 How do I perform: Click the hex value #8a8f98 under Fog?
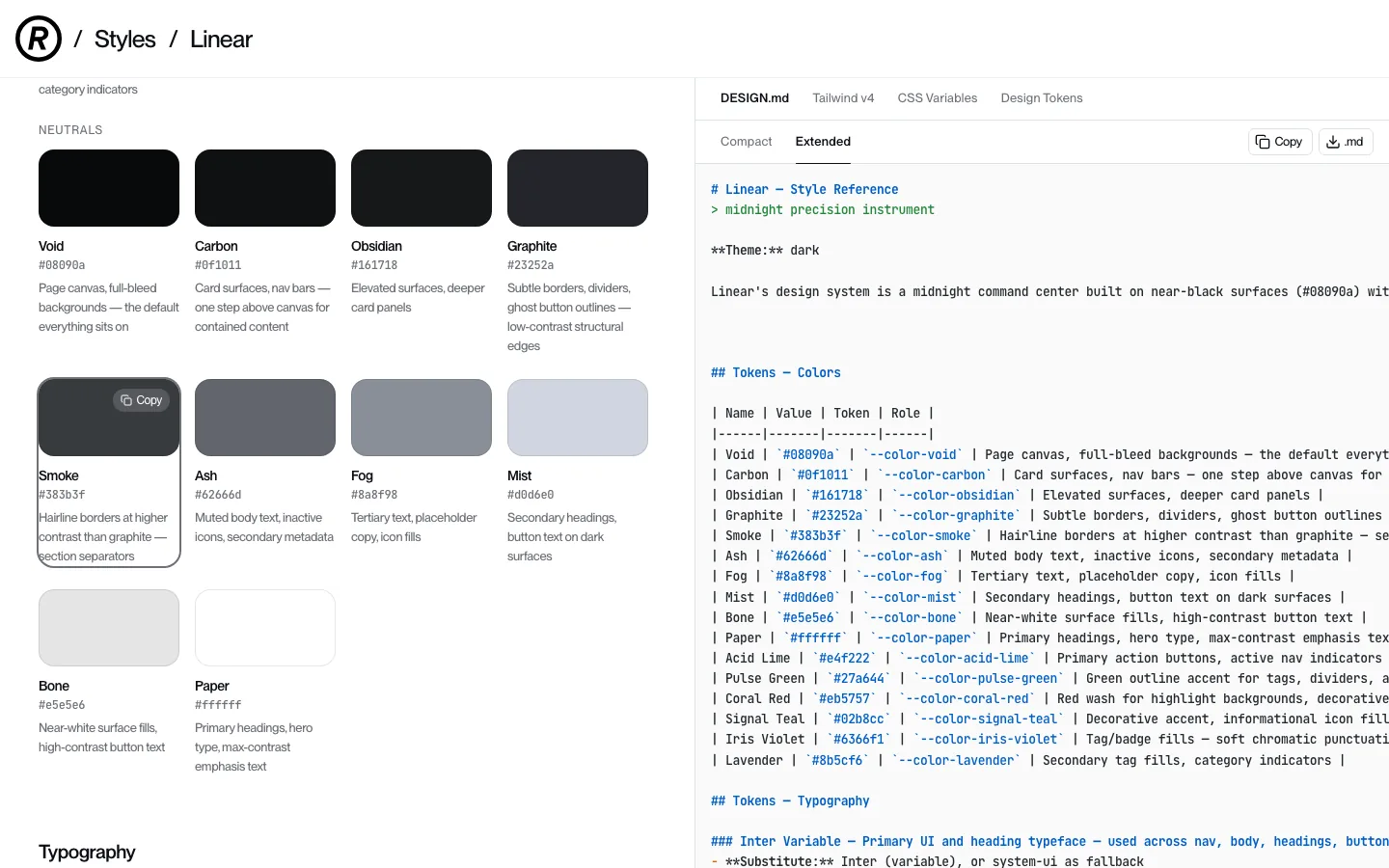pyautogui.click(x=374, y=495)
